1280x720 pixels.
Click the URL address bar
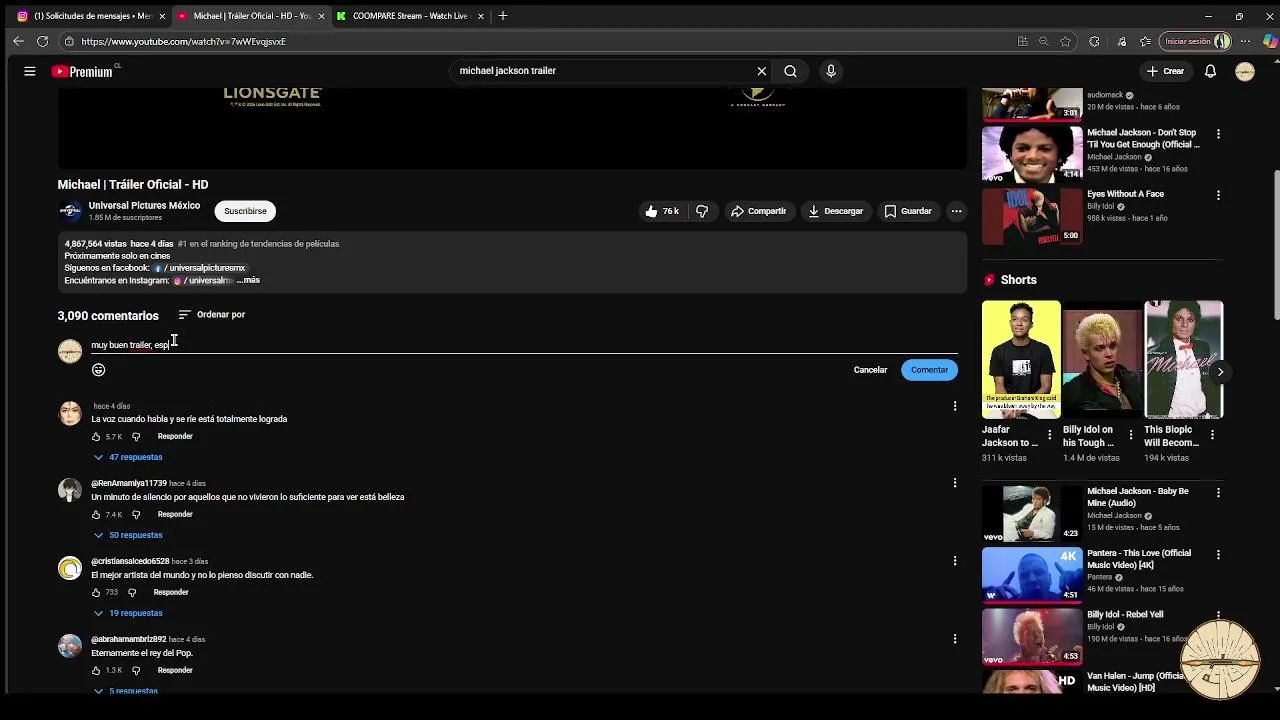(x=540, y=42)
